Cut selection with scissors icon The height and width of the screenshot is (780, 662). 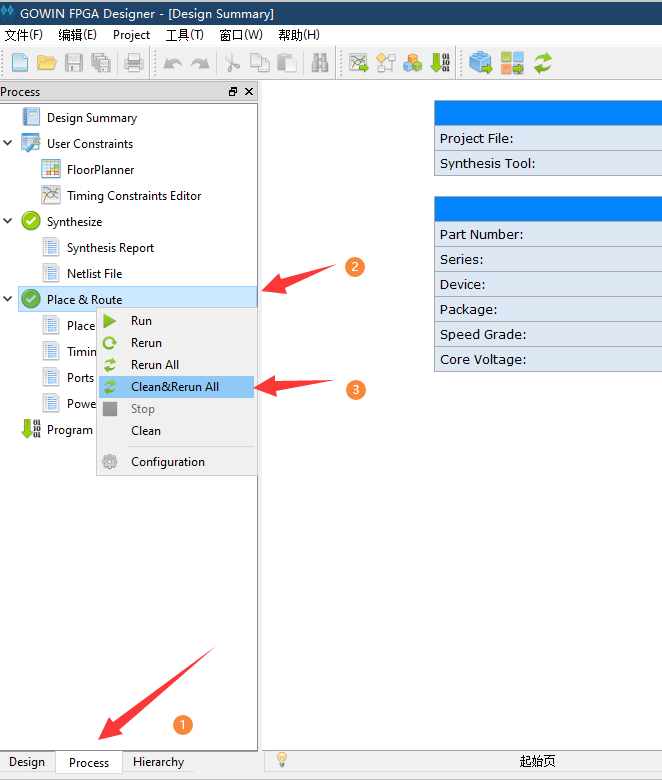(232, 63)
